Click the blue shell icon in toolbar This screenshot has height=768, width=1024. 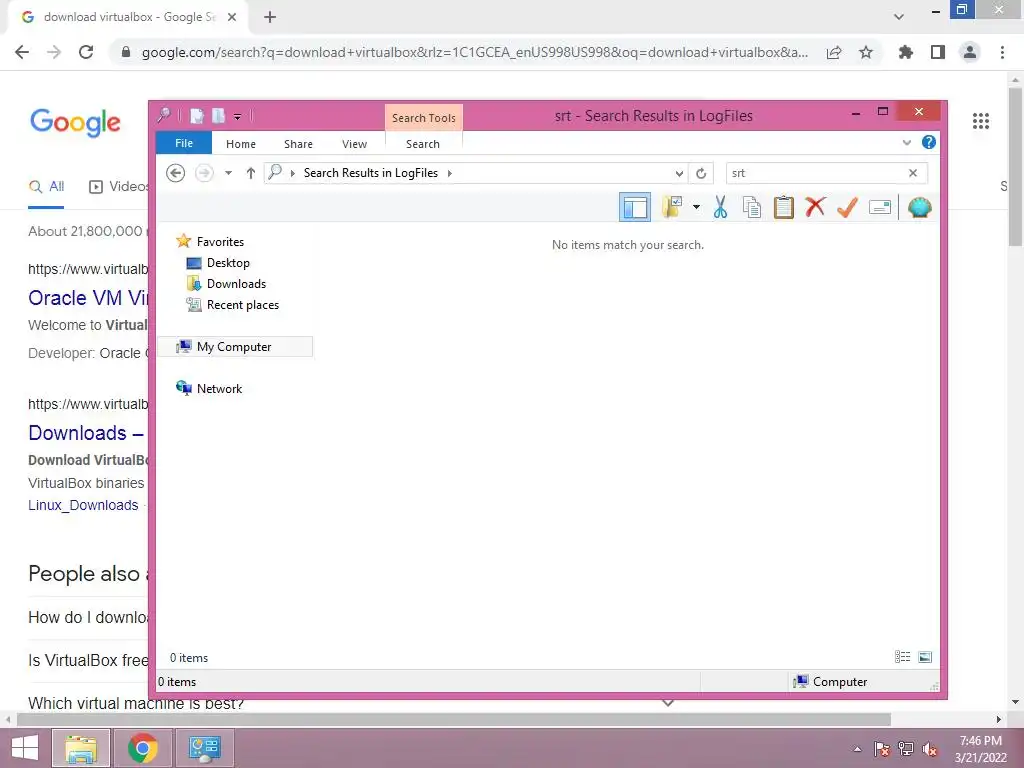920,207
